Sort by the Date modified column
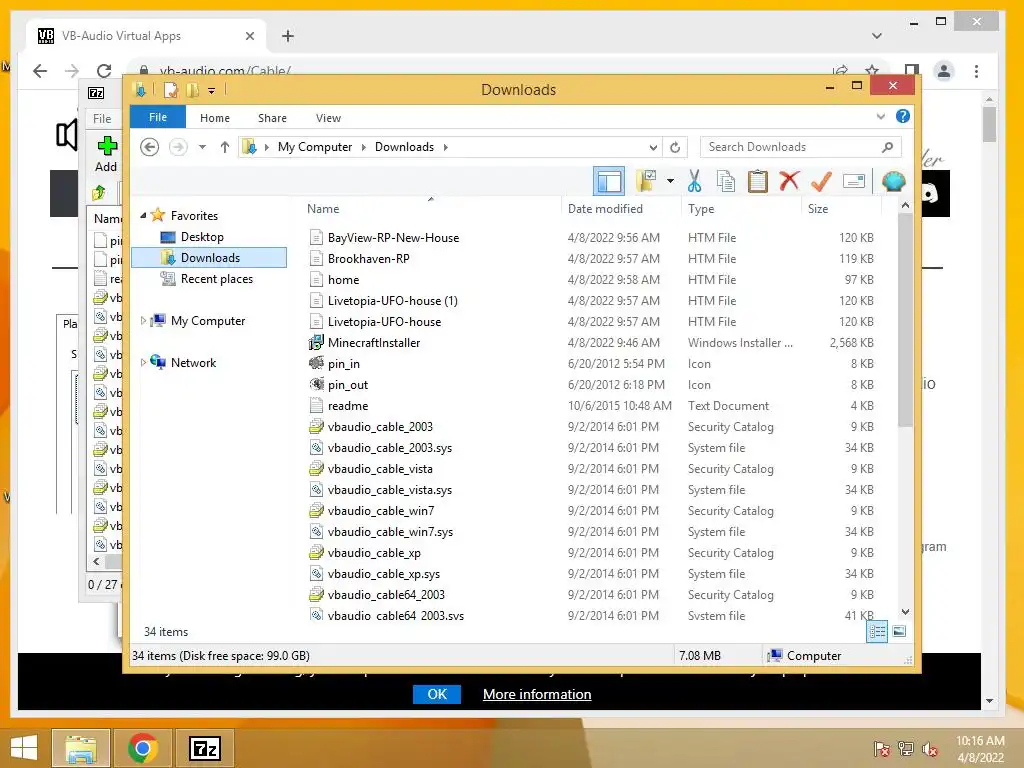Viewport: 1024px width, 768px height. pos(605,209)
